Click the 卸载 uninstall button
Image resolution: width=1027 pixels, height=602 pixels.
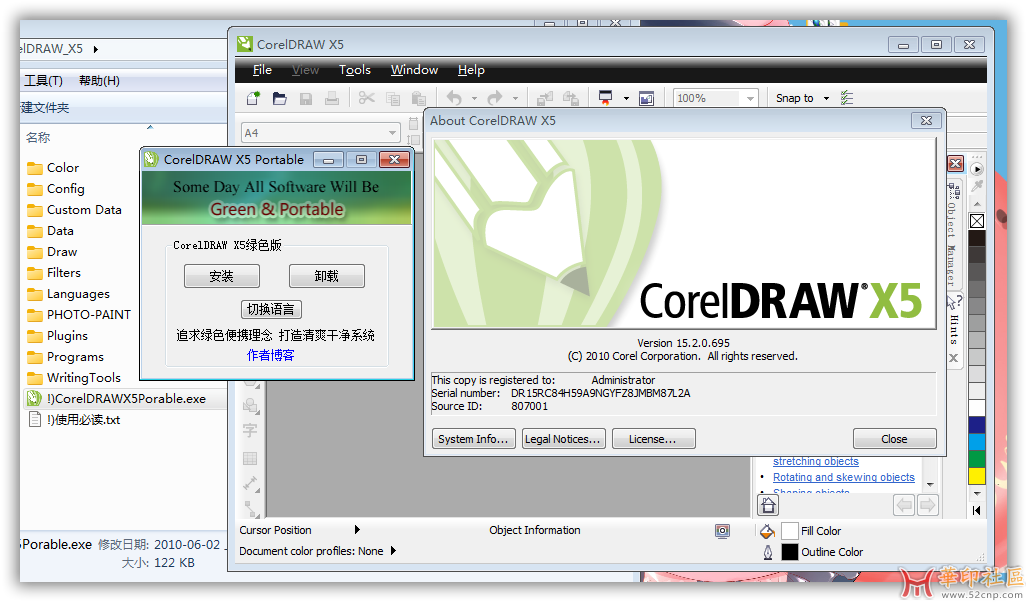click(x=326, y=276)
